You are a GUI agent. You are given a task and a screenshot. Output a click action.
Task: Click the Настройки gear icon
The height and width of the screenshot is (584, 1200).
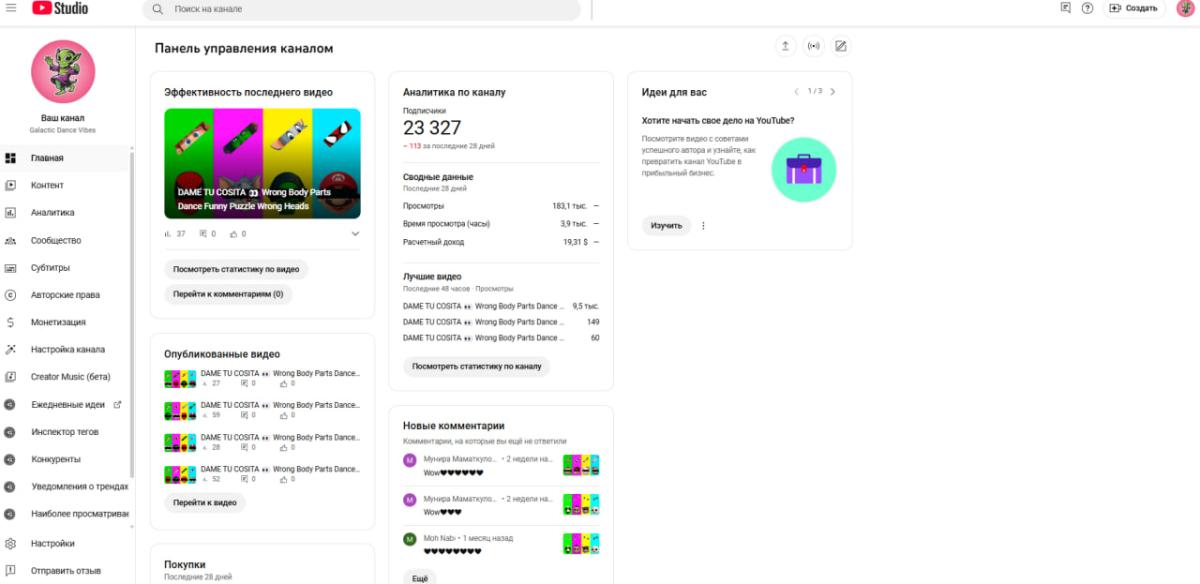(x=10, y=544)
